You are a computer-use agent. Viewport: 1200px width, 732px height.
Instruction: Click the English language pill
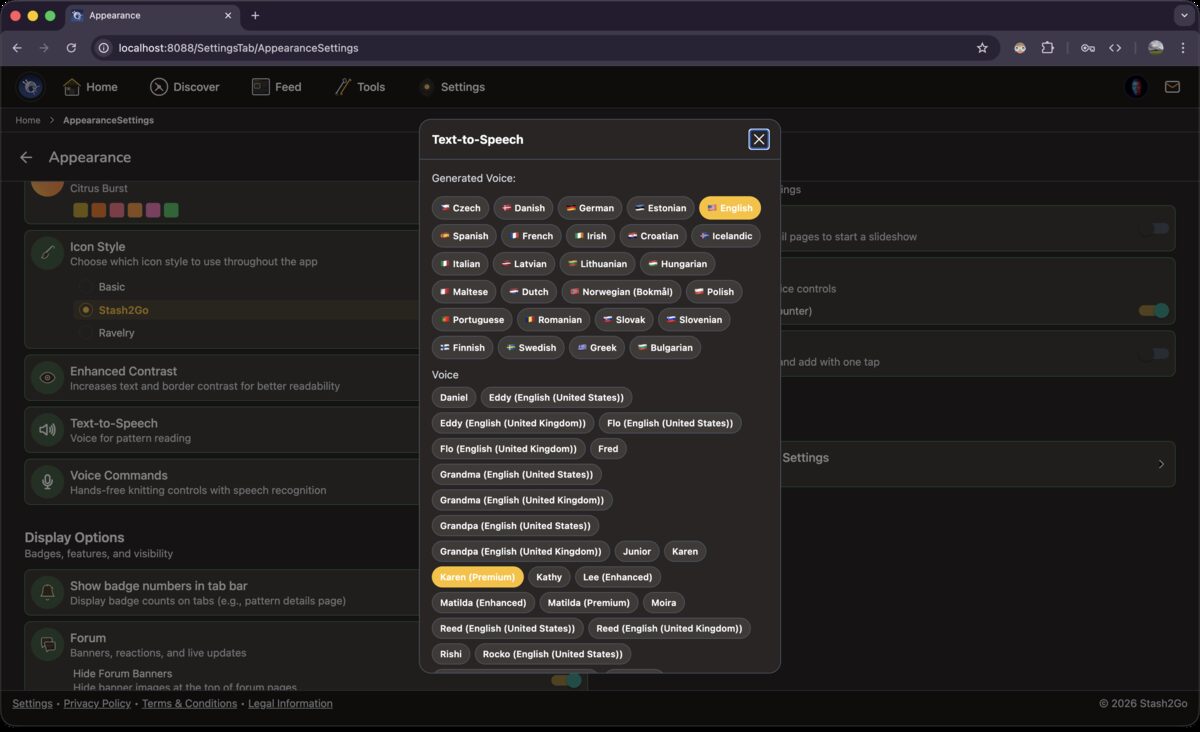click(729, 208)
